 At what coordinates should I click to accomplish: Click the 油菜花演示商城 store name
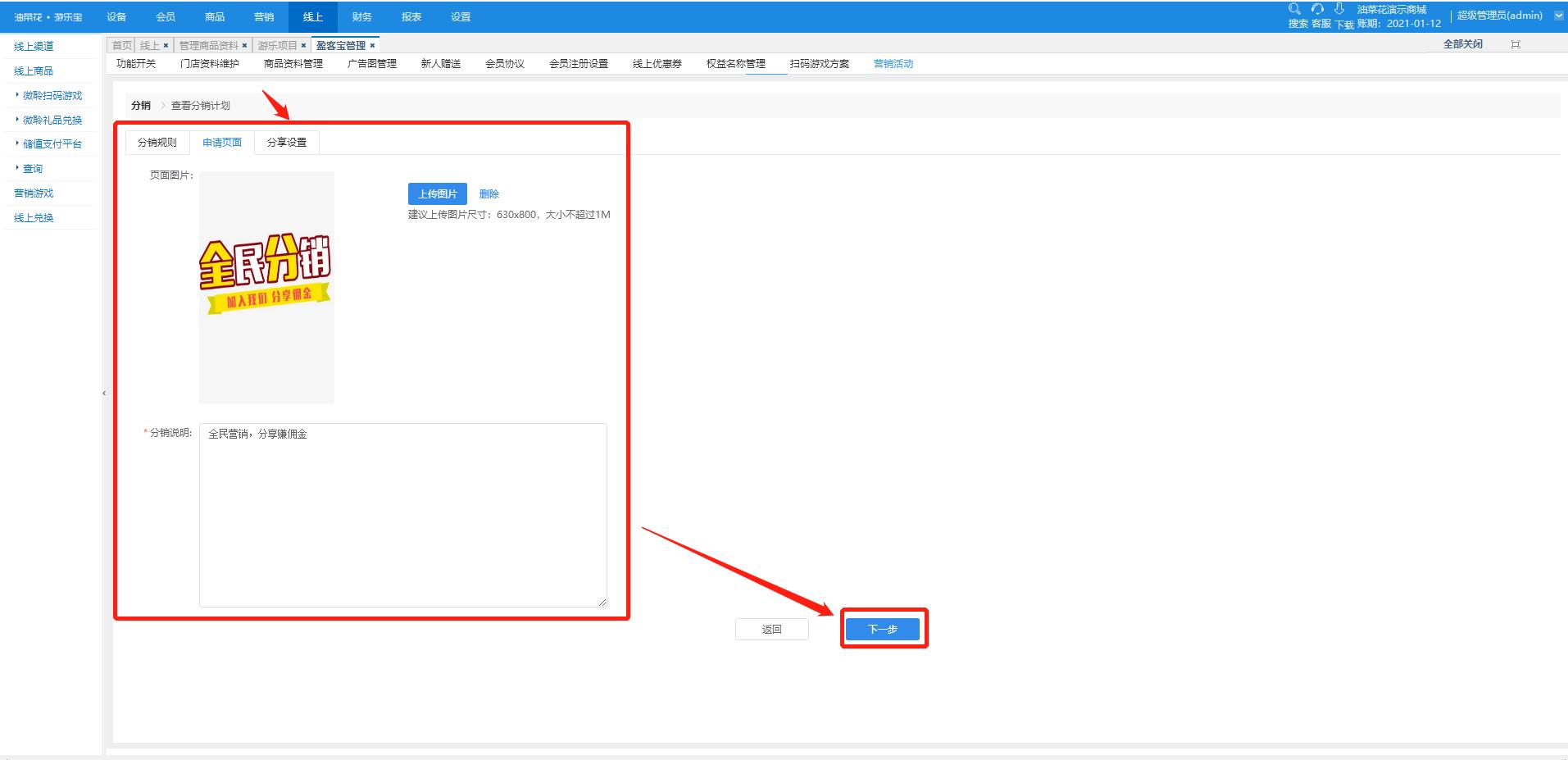1392,10
